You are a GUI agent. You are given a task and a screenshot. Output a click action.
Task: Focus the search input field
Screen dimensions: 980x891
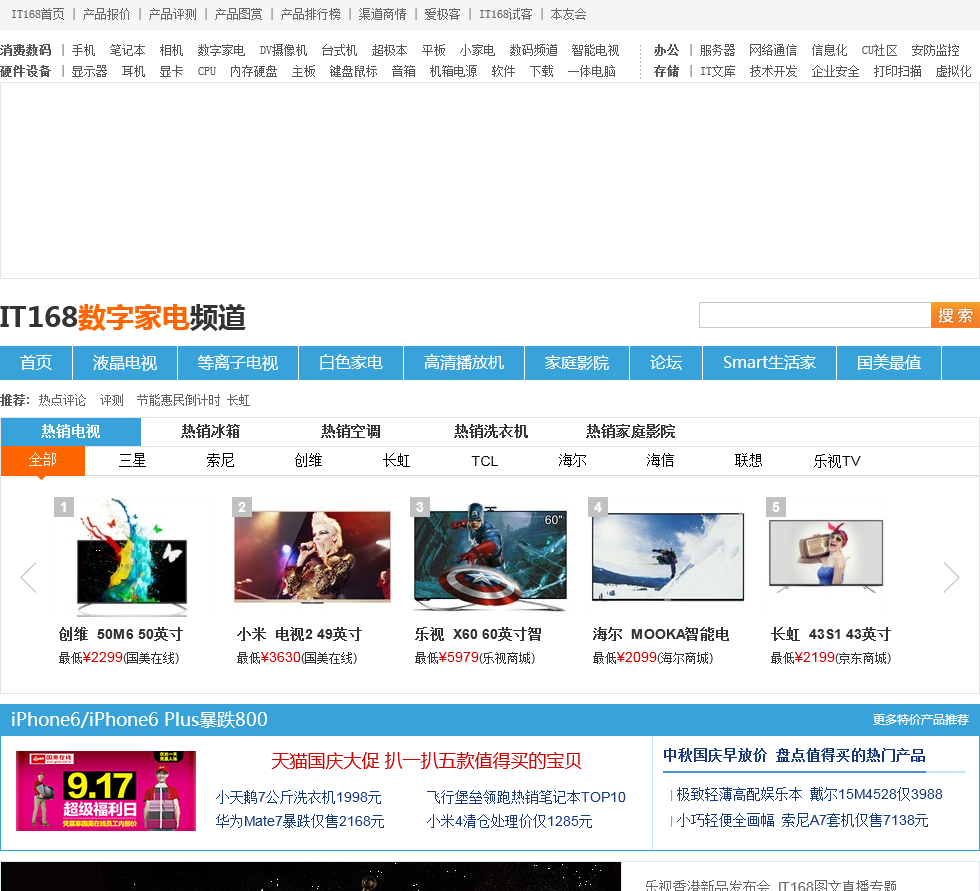(x=815, y=316)
